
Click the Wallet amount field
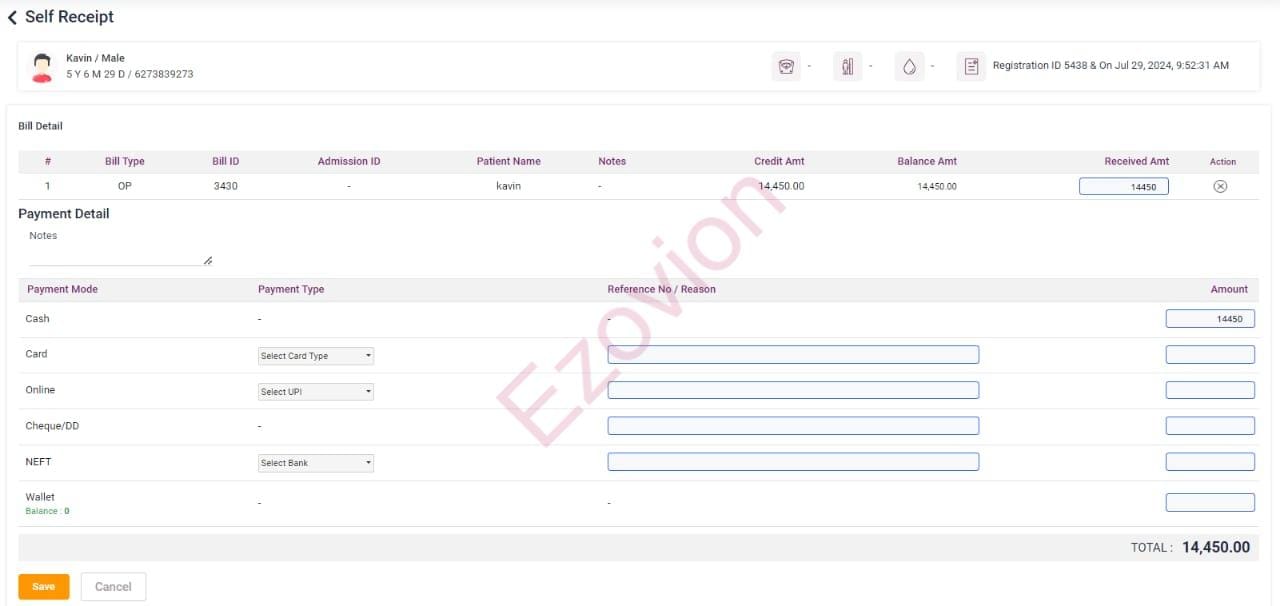(1209, 503)
